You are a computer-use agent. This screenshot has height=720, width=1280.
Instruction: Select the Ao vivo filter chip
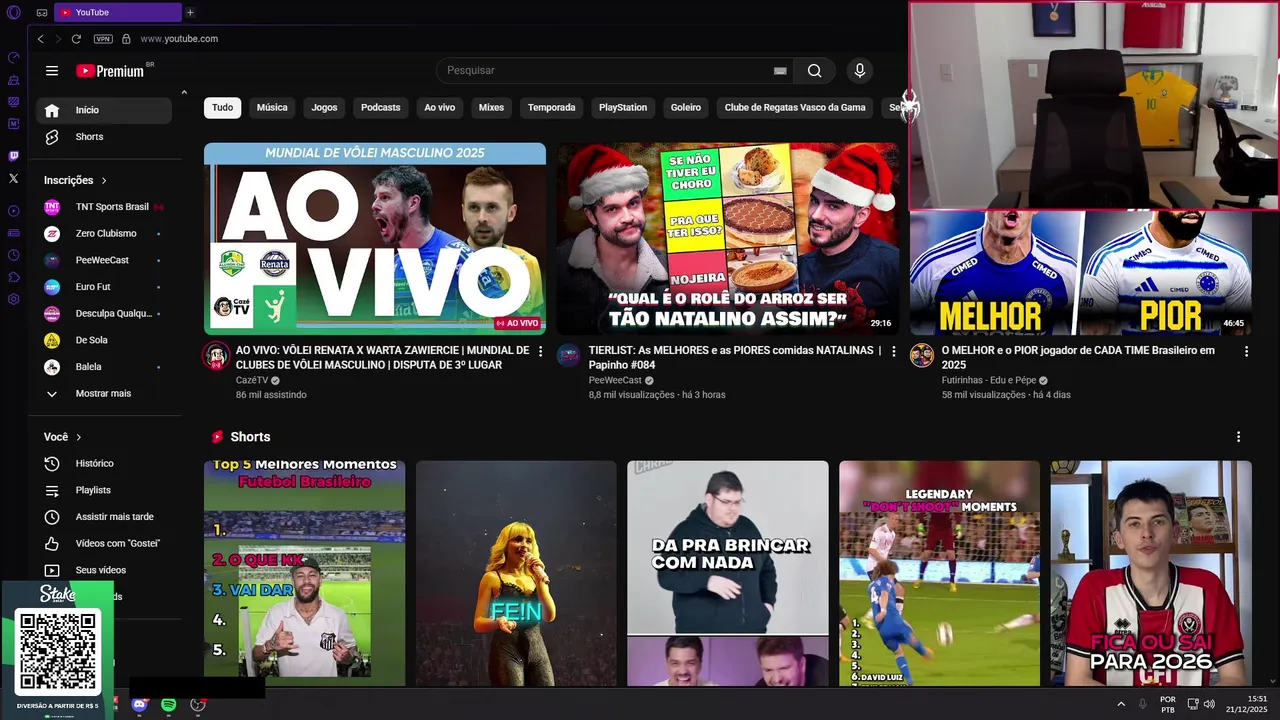click(x=440, y=108)
